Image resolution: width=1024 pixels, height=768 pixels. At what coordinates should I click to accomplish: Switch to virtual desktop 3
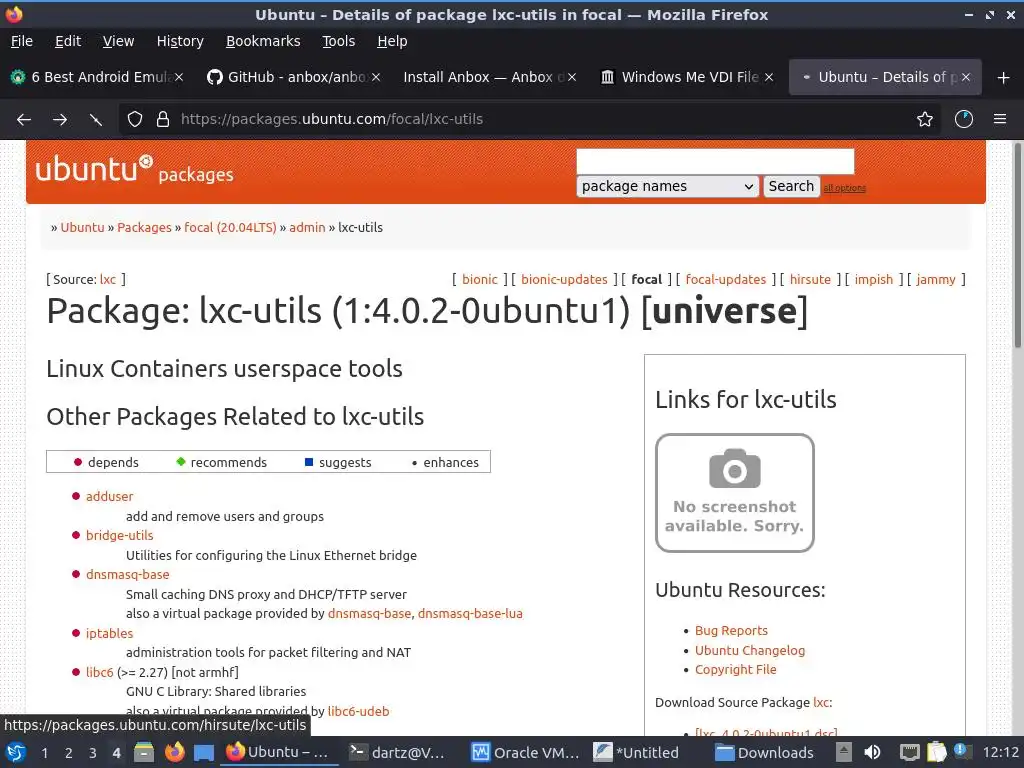93,753
